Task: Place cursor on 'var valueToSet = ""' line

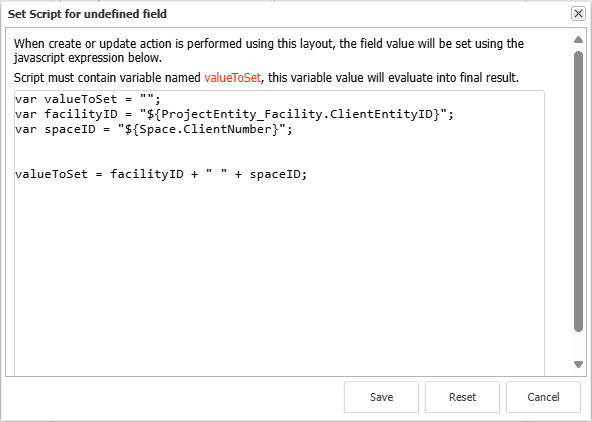Action: [x=88, y=99]
